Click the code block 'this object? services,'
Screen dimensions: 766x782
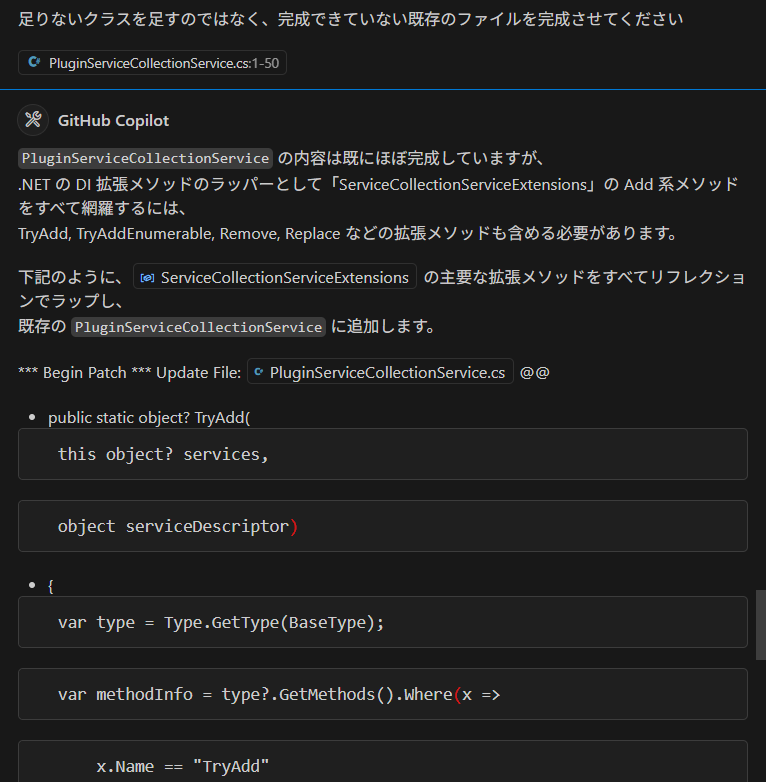click(383, 454)
